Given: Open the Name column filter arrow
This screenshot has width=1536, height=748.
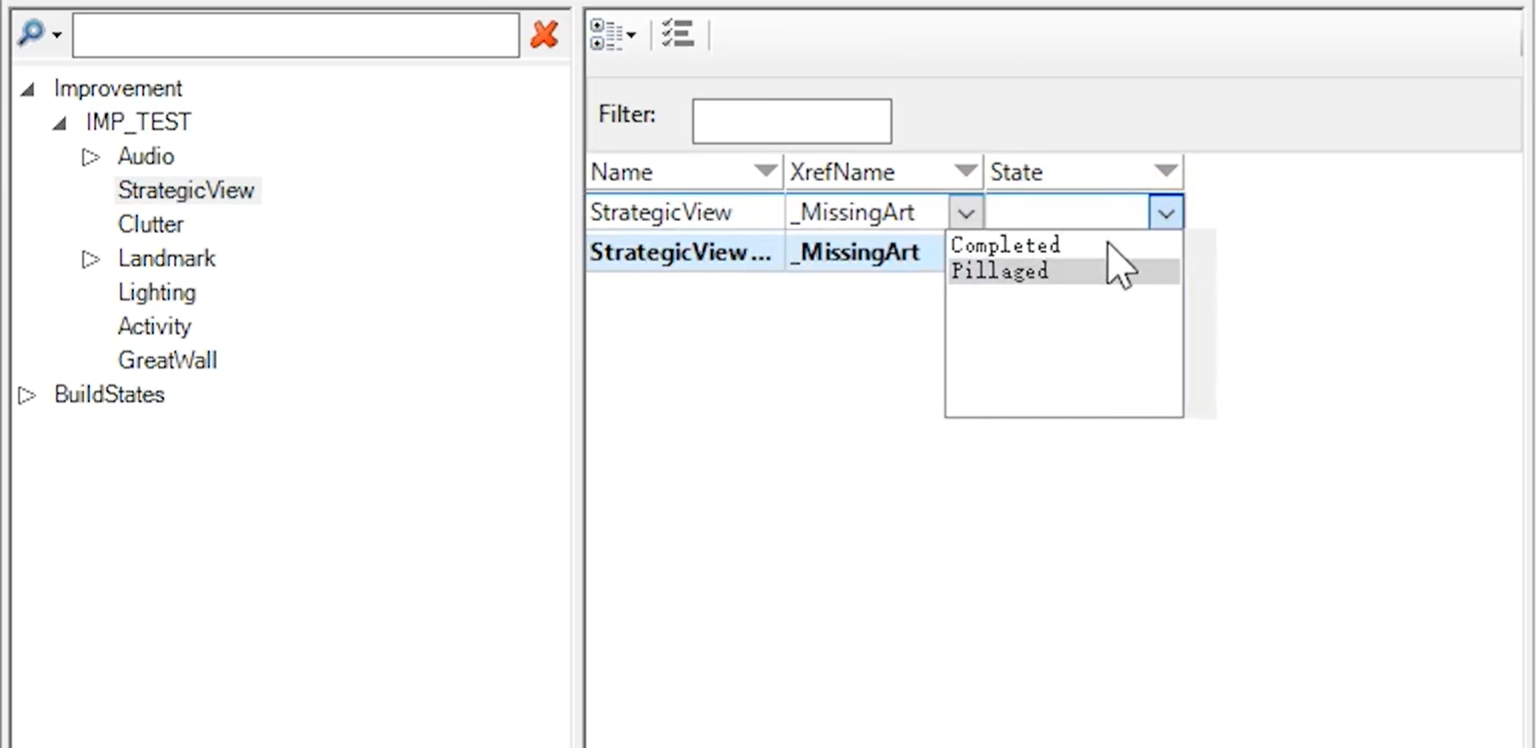Looking at the screenshot, I should point(765,171).
